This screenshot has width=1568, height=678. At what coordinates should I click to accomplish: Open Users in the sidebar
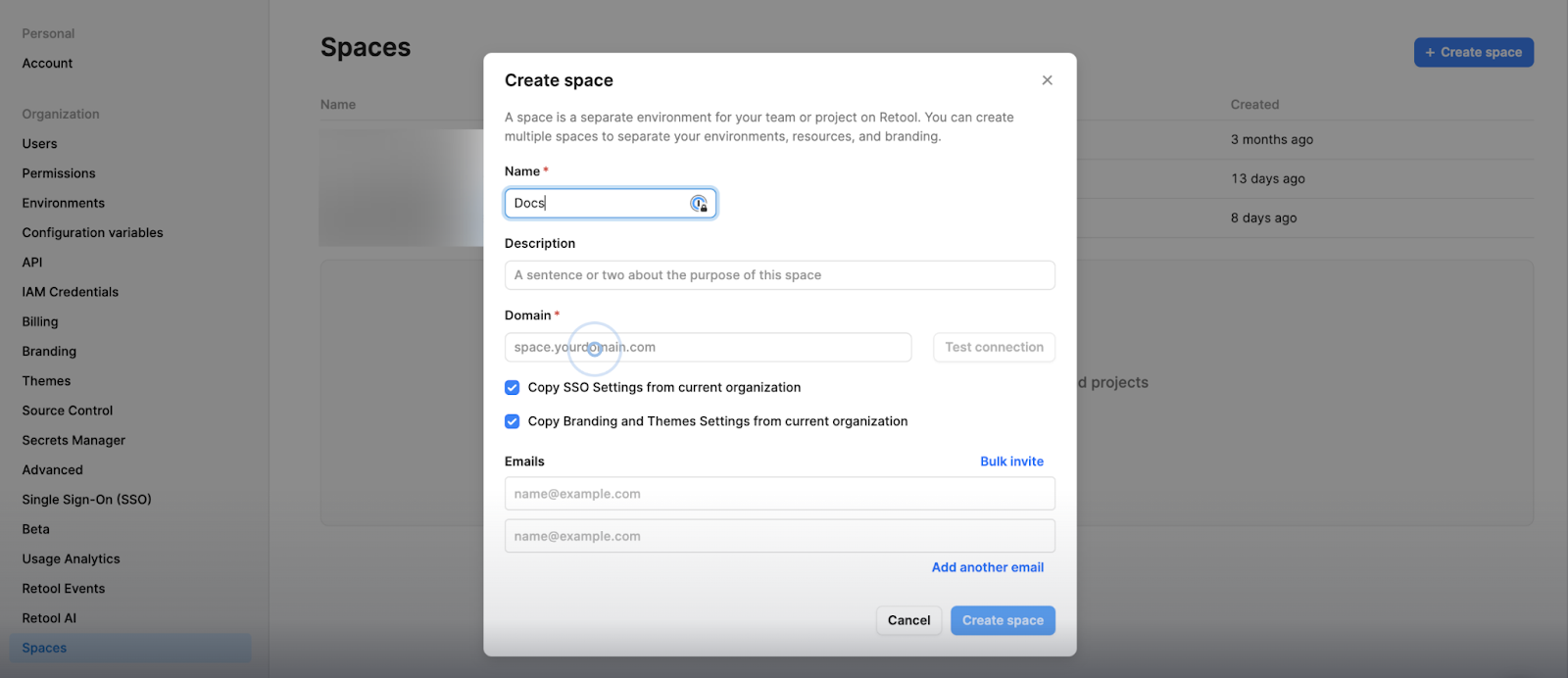point(40,144)
